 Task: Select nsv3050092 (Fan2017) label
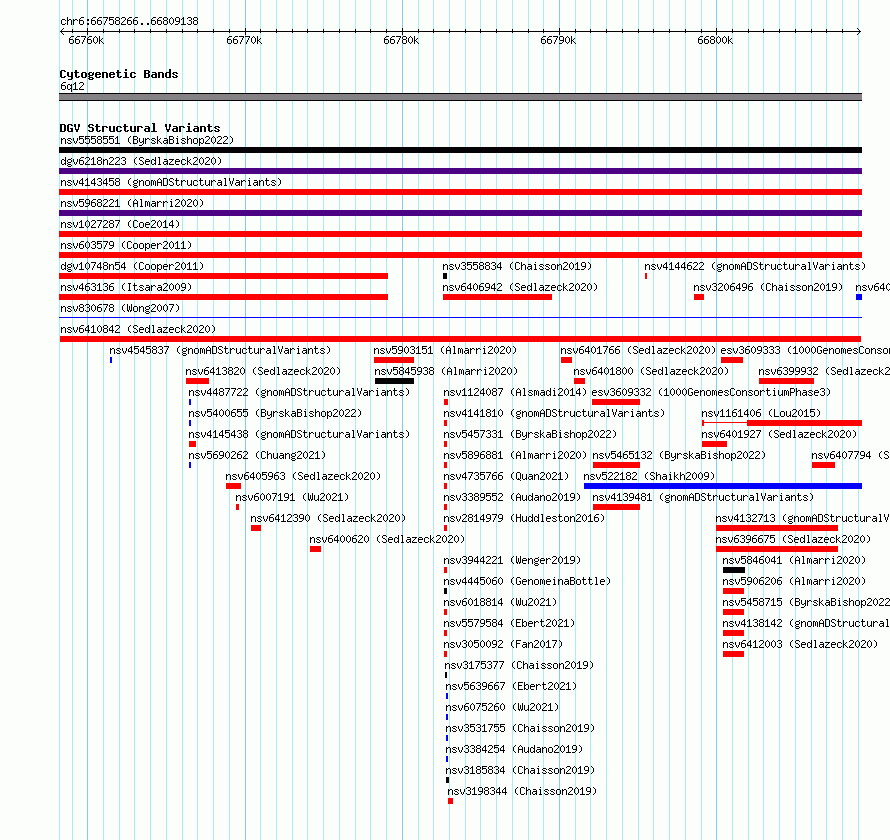point(503,644)
